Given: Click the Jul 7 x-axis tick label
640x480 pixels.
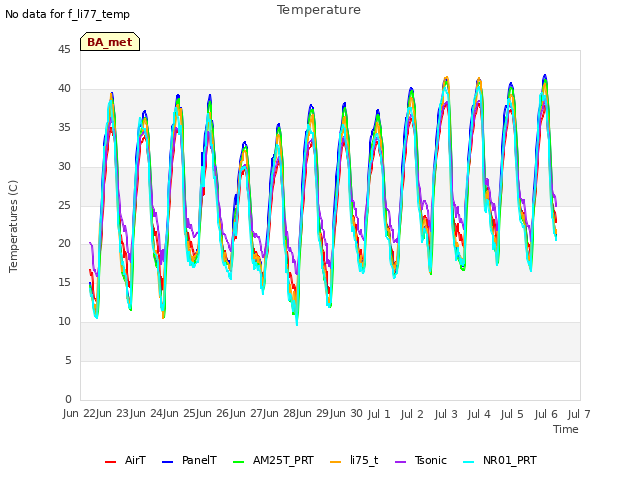Looking at the screenshot, I should tap(579, 414).
